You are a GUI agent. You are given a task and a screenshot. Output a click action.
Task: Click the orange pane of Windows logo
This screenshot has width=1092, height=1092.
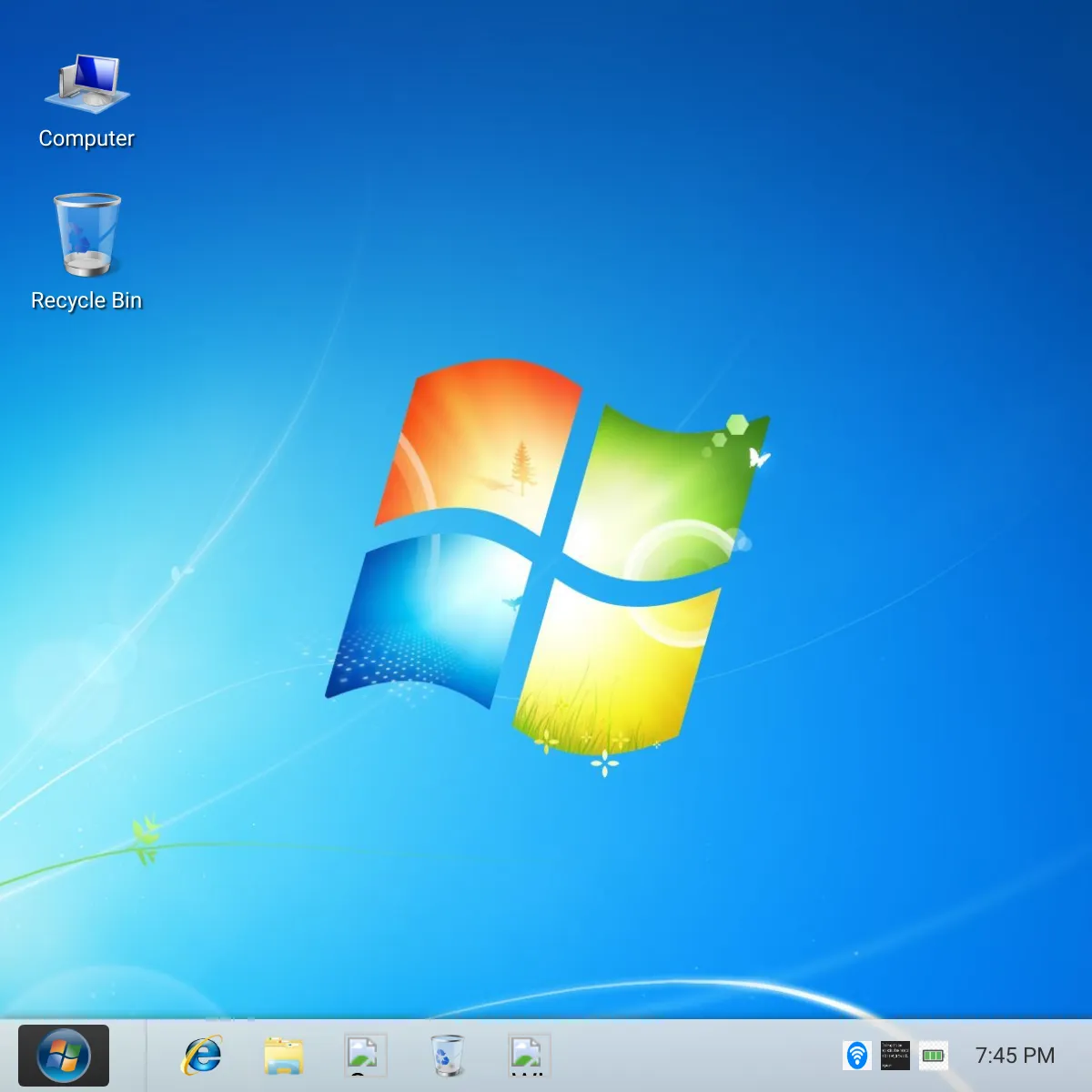click(478, 441)
